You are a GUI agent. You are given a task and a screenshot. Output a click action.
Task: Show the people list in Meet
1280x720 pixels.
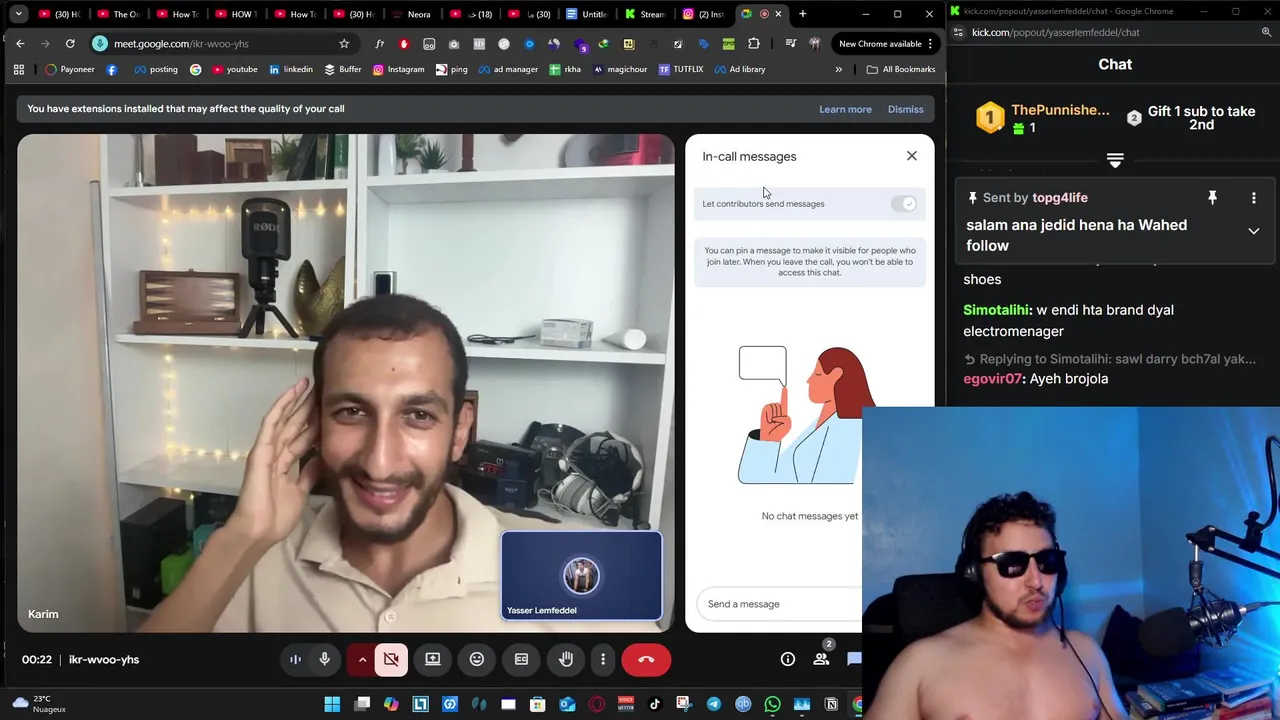click(x=821, y=659)
